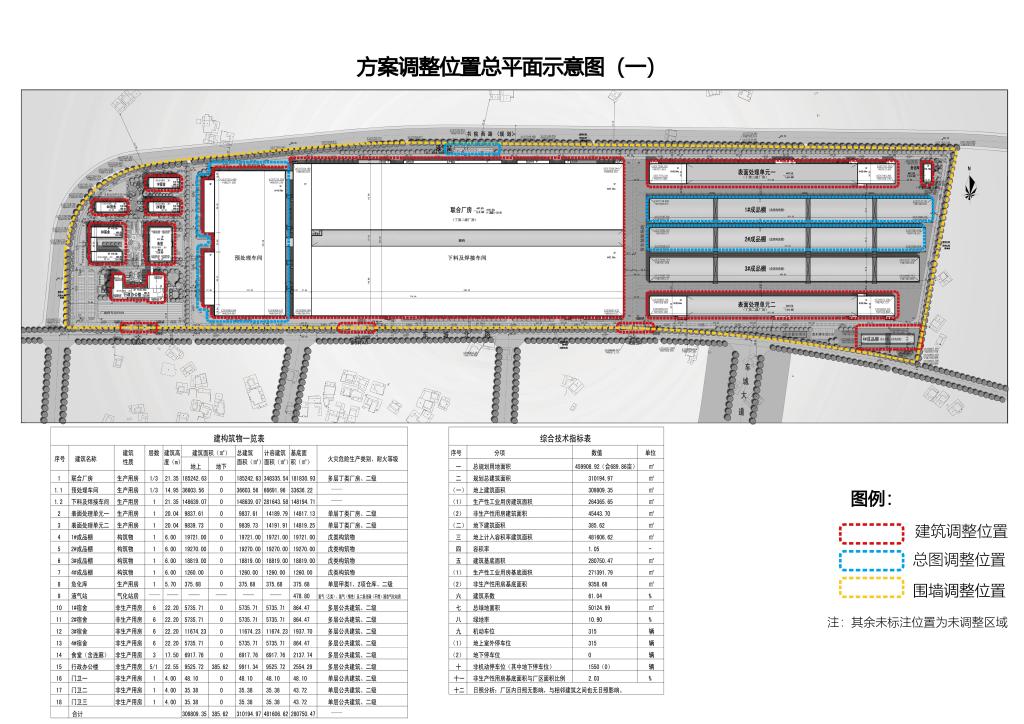Click the 地上建筑面积 indicator row
1024x724 pixels.
(556, 490)
